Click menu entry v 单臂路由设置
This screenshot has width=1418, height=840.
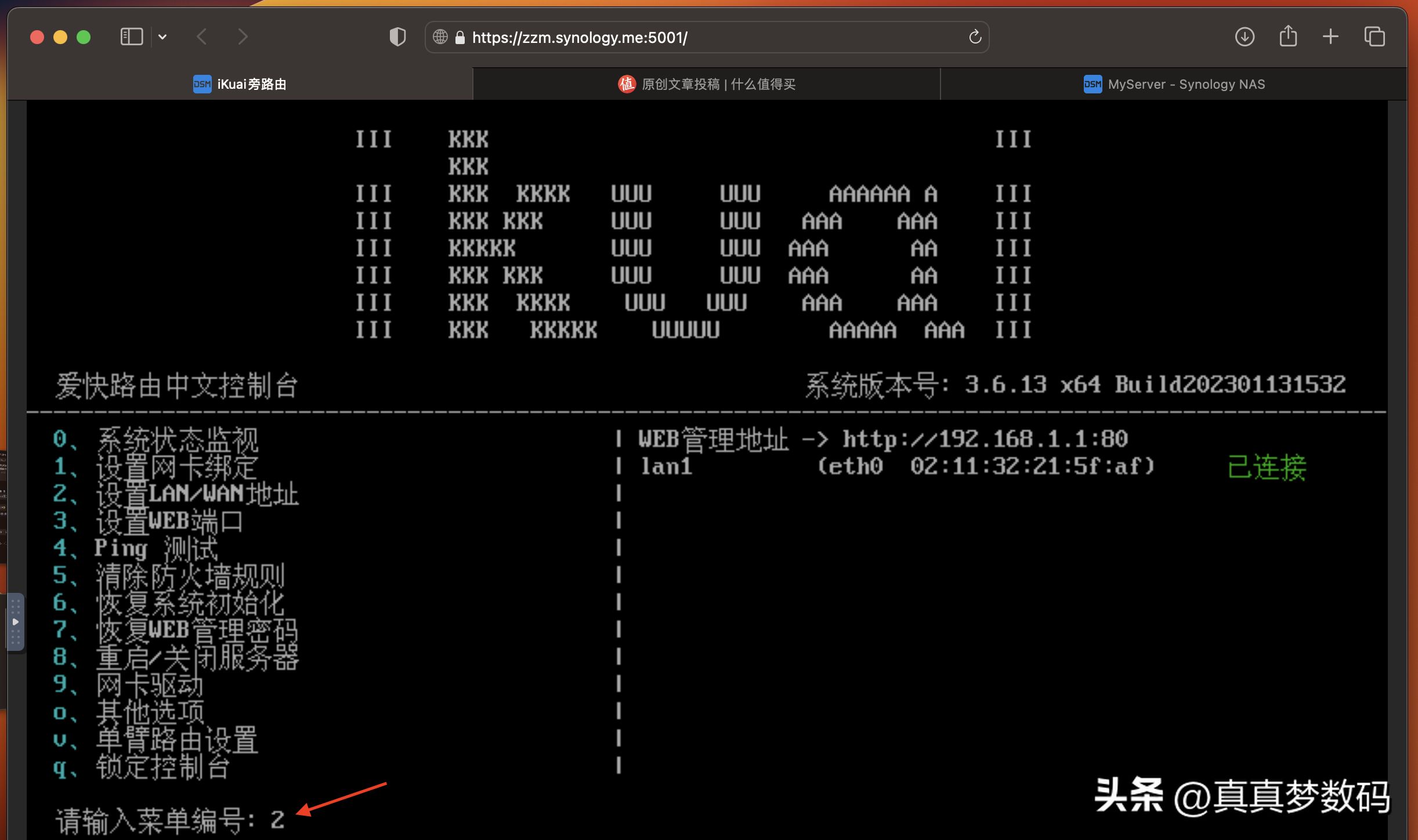(155, 740)
